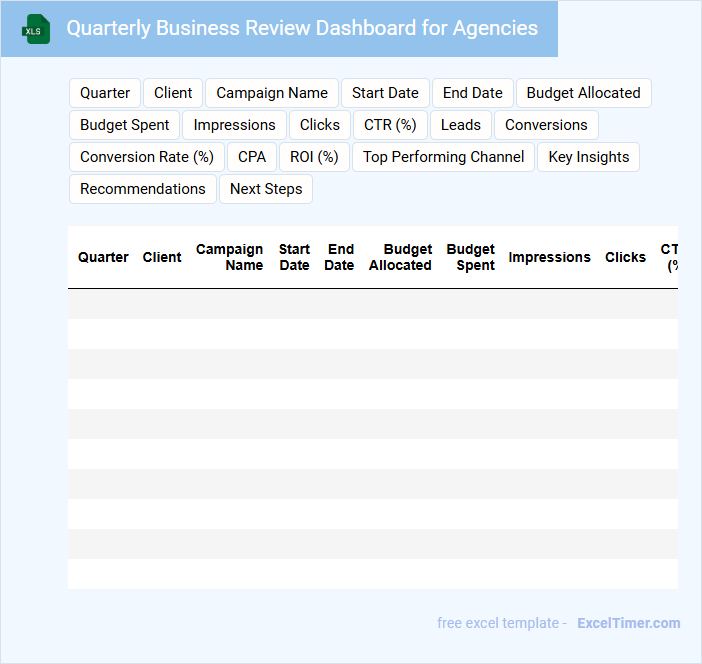
Task: Click the green XLS file icon
Action: pyautogui.click(x=37, y=29)
